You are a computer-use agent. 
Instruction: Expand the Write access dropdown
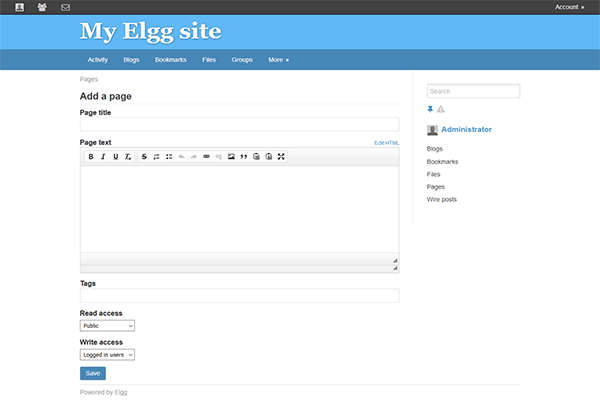pyautogui.click(x=107, y=354)
